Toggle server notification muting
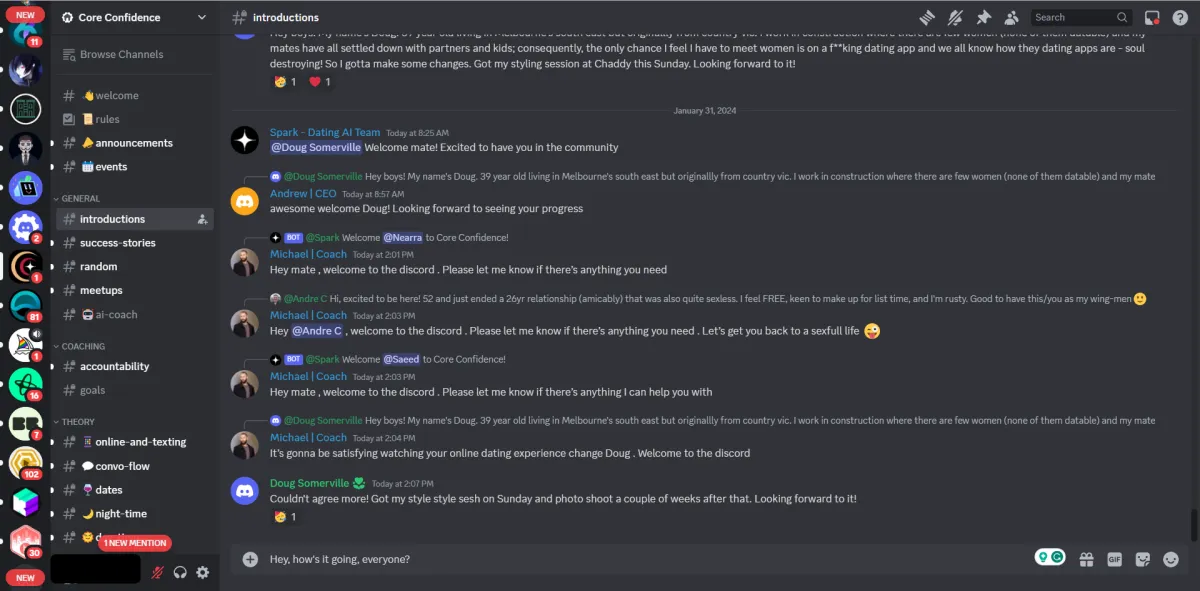Viewport: 1200px width, 591px height. point(956,17)
